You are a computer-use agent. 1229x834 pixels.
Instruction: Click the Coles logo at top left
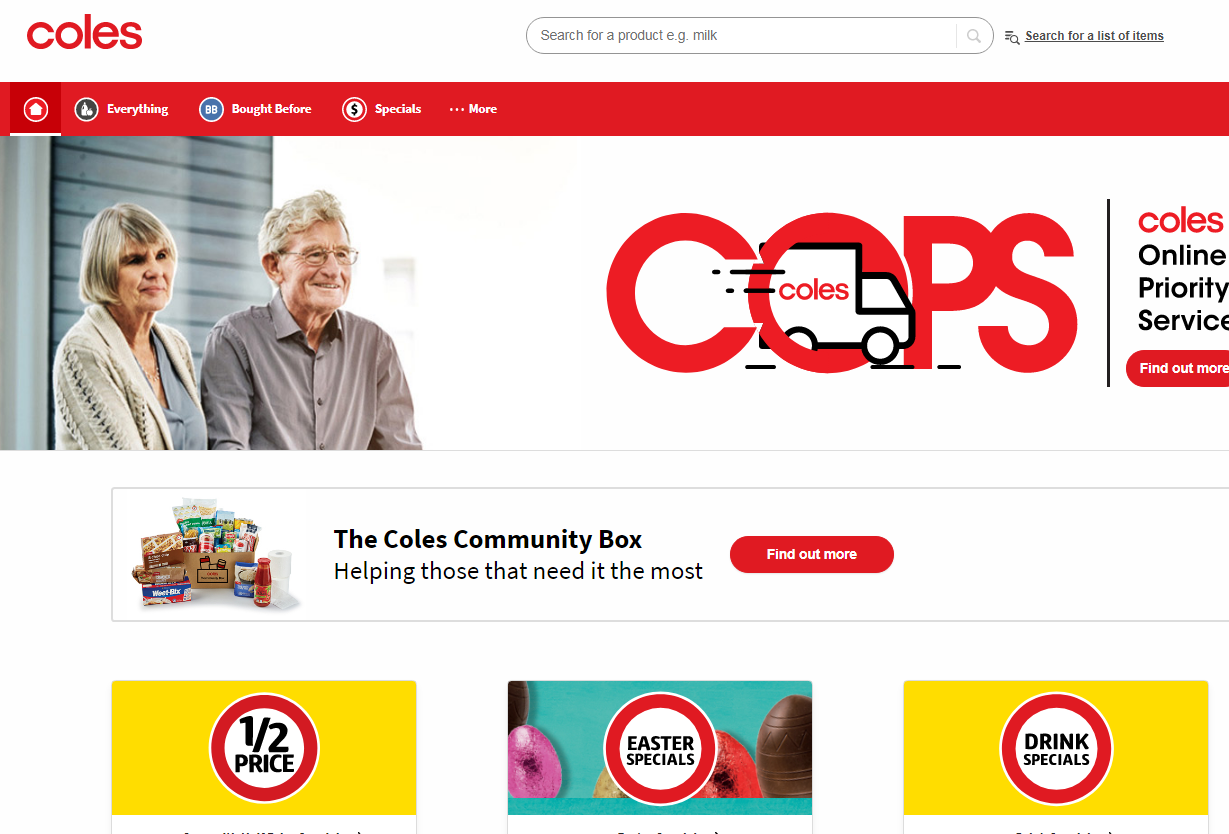click(85, 34)
